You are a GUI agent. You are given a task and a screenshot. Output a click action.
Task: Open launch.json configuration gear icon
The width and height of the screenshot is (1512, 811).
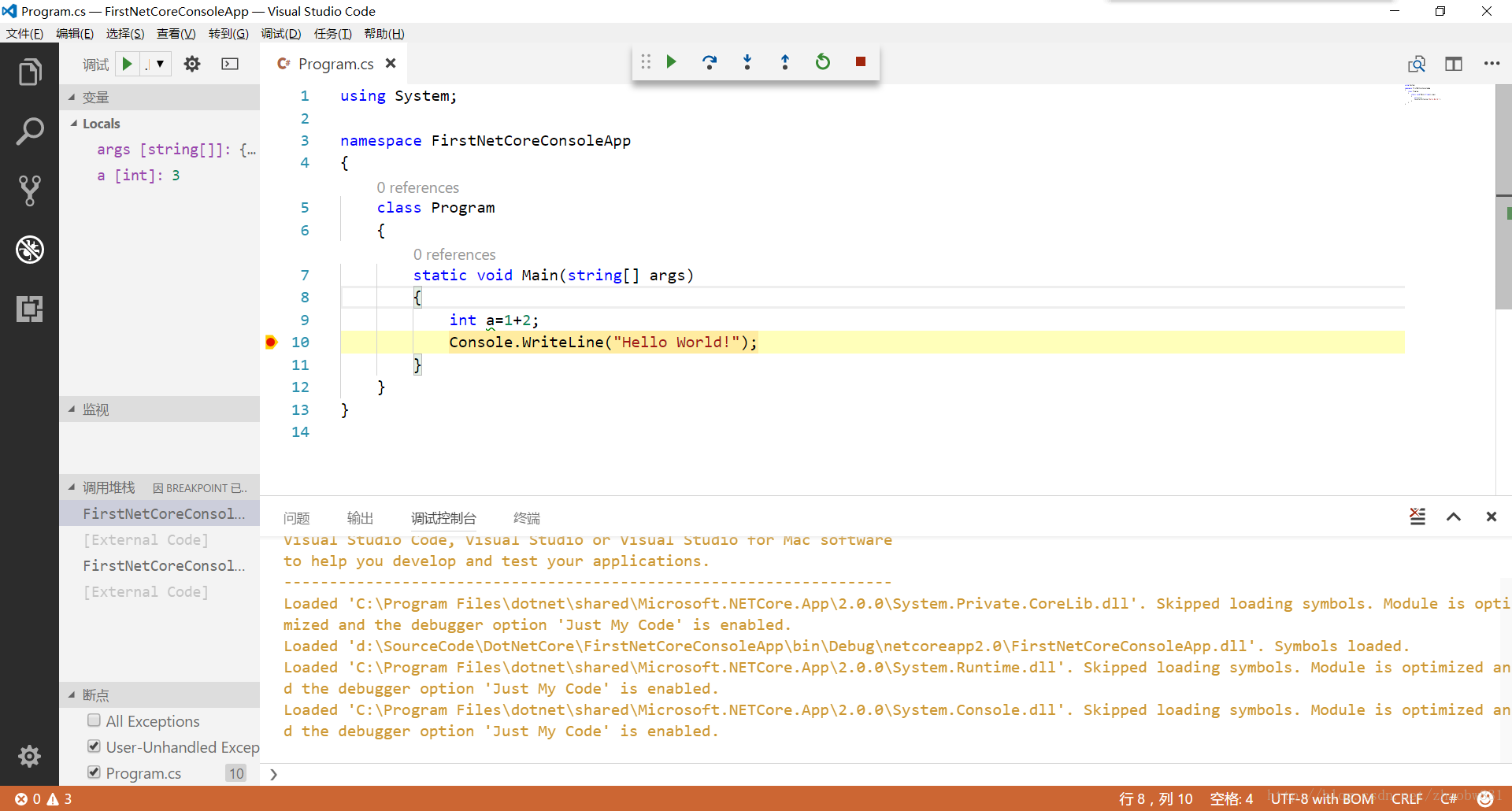[x=192, y=64]
